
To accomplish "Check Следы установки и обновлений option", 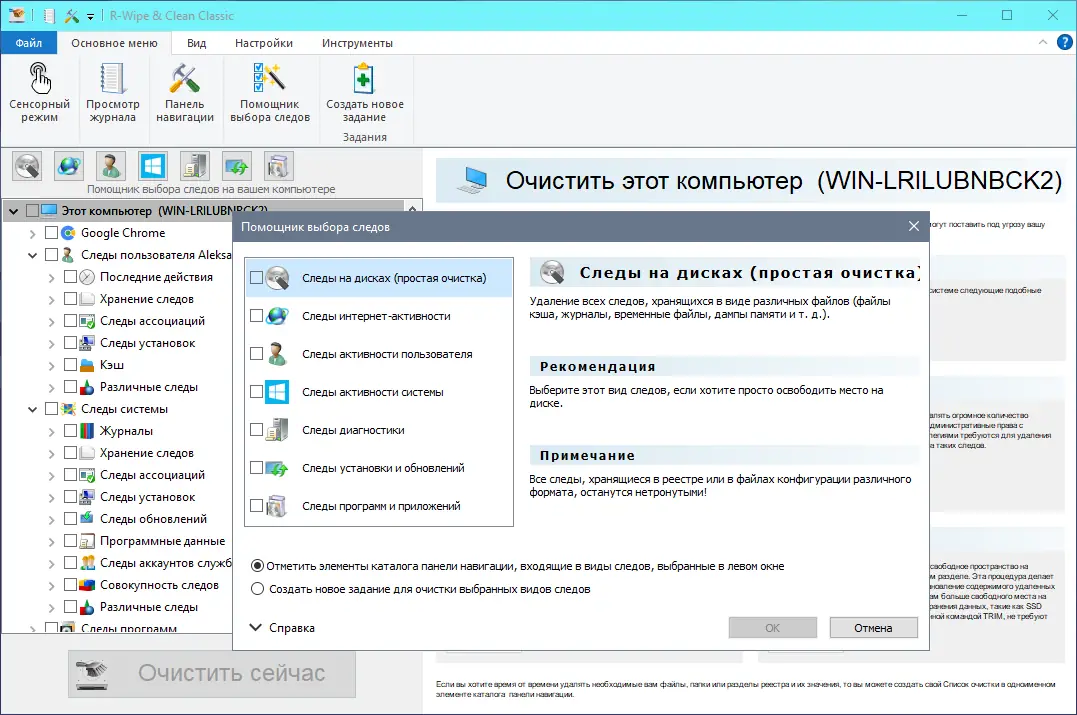I will click(x=257, y=468).
